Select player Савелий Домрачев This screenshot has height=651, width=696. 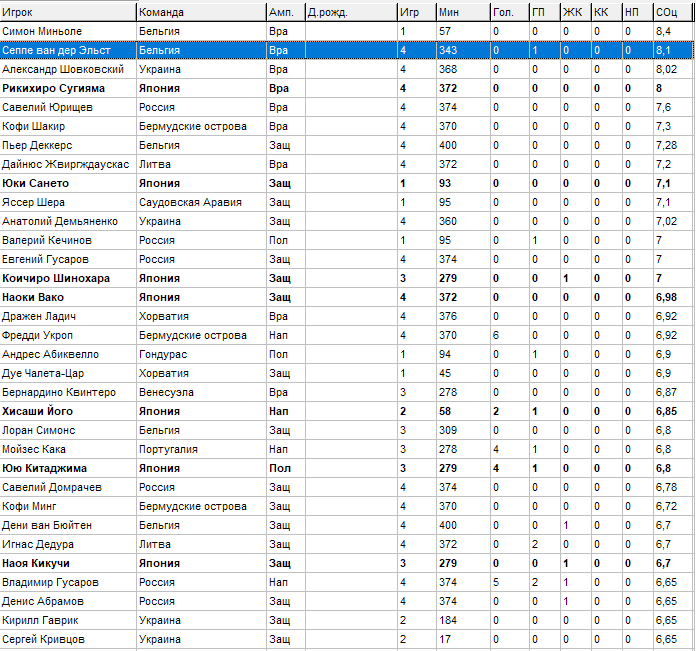pyautogui.click(x=52, y=487)
